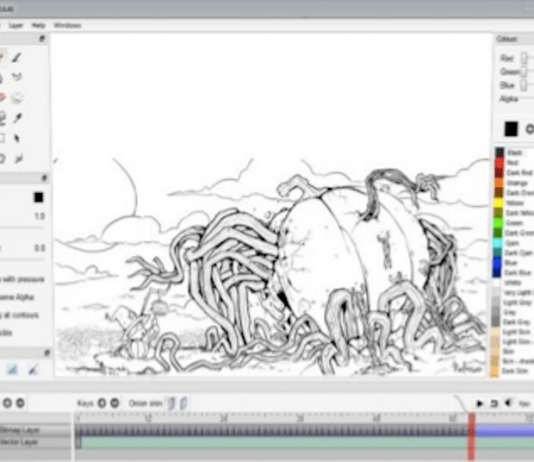Select Dark Skin in the palette list
Screen dimensions: 534x462
coord(514,371)
